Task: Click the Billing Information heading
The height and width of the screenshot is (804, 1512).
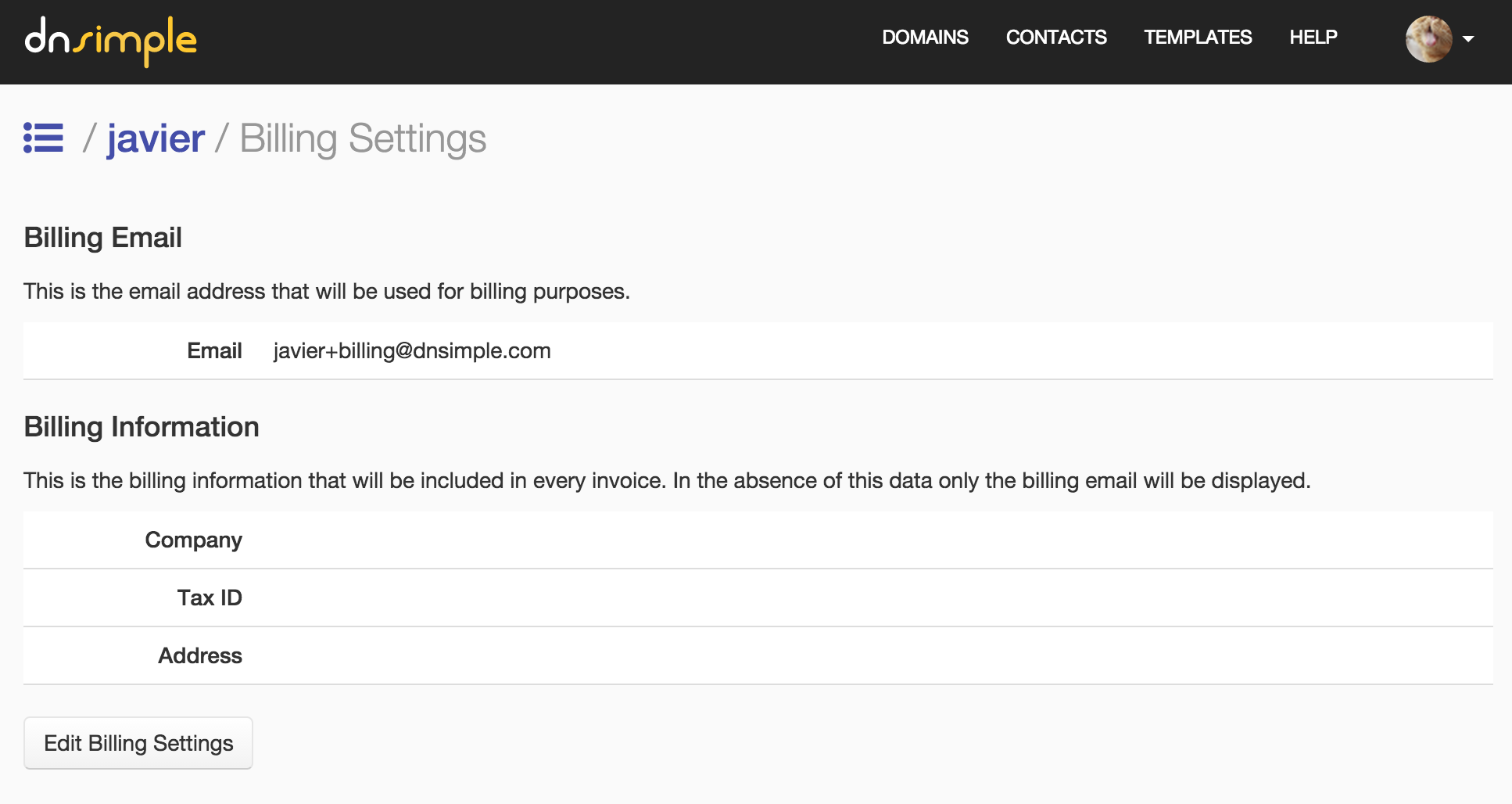Action: [x=142, y=427]
